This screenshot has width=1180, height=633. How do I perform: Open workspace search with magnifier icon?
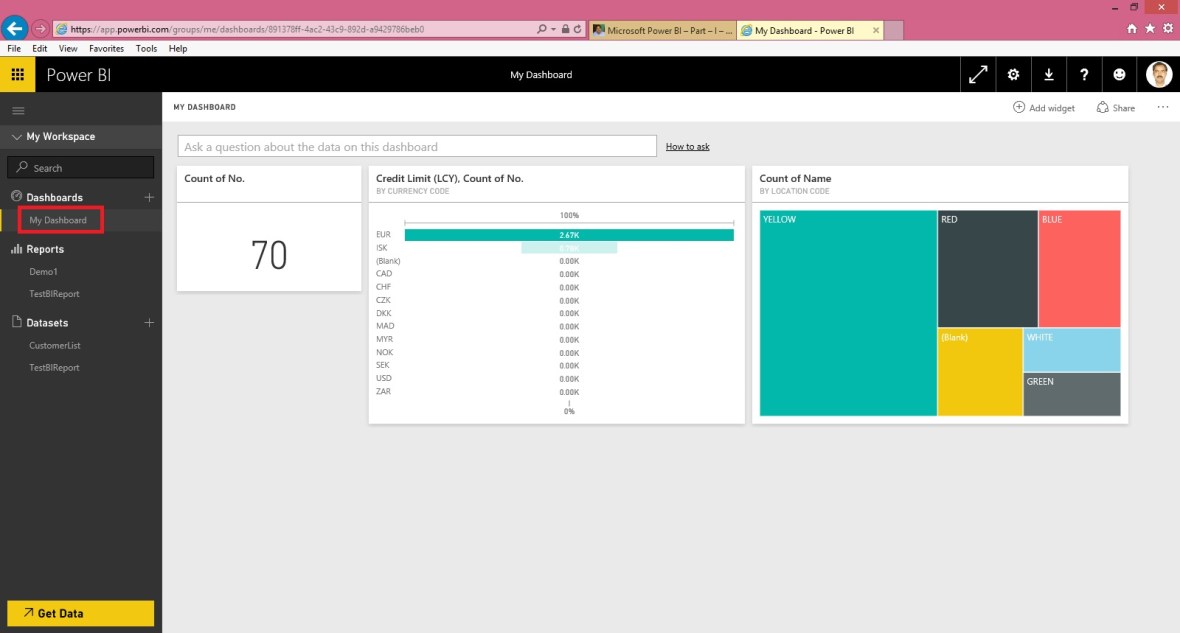click(x=21, y=166)
